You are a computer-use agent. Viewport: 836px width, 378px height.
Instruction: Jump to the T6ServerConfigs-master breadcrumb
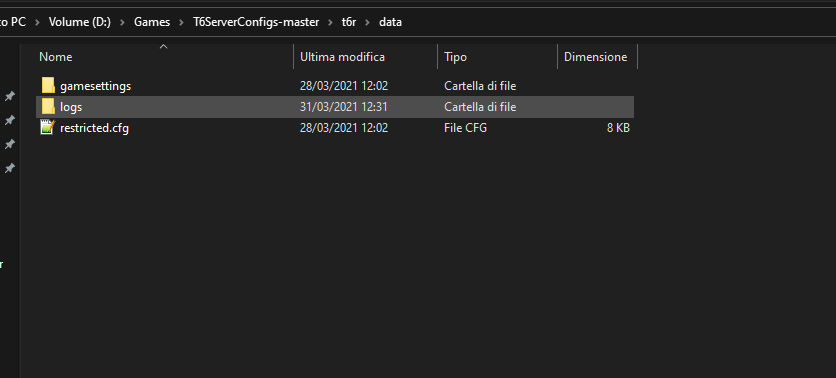coord(256,22)
